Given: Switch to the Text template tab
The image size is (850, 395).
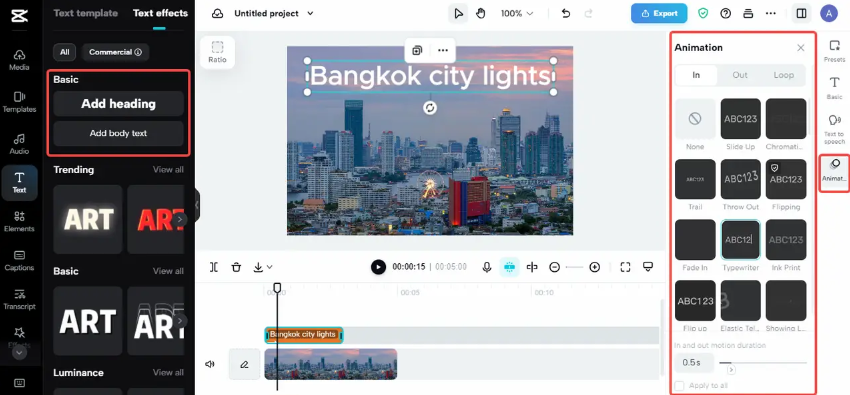Looking at the screenshot, I should point(85,13).
